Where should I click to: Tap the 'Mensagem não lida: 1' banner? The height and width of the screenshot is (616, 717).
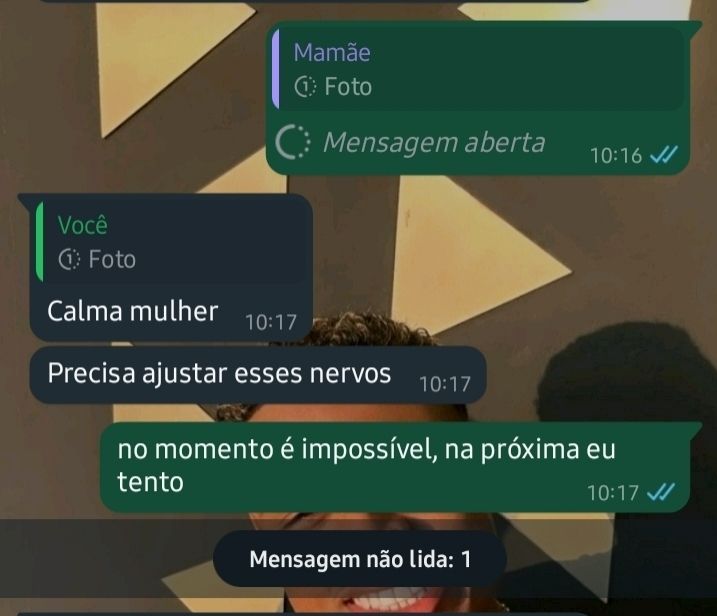[x=360, y=559]
